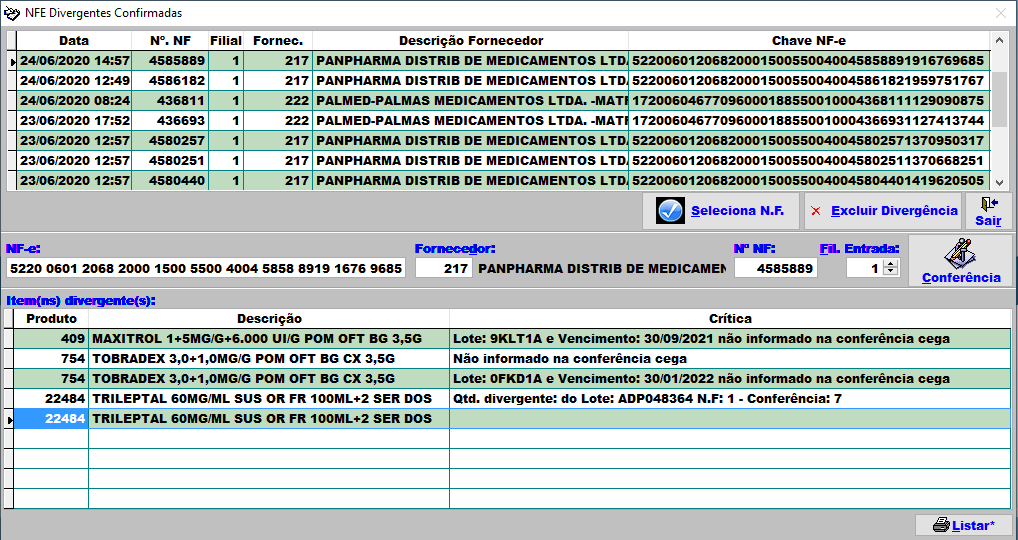Viewport: 1018px width, 540px height.
Task: Close the NFE Divergentes Confirmadas window
Action: pos(1000,13)
